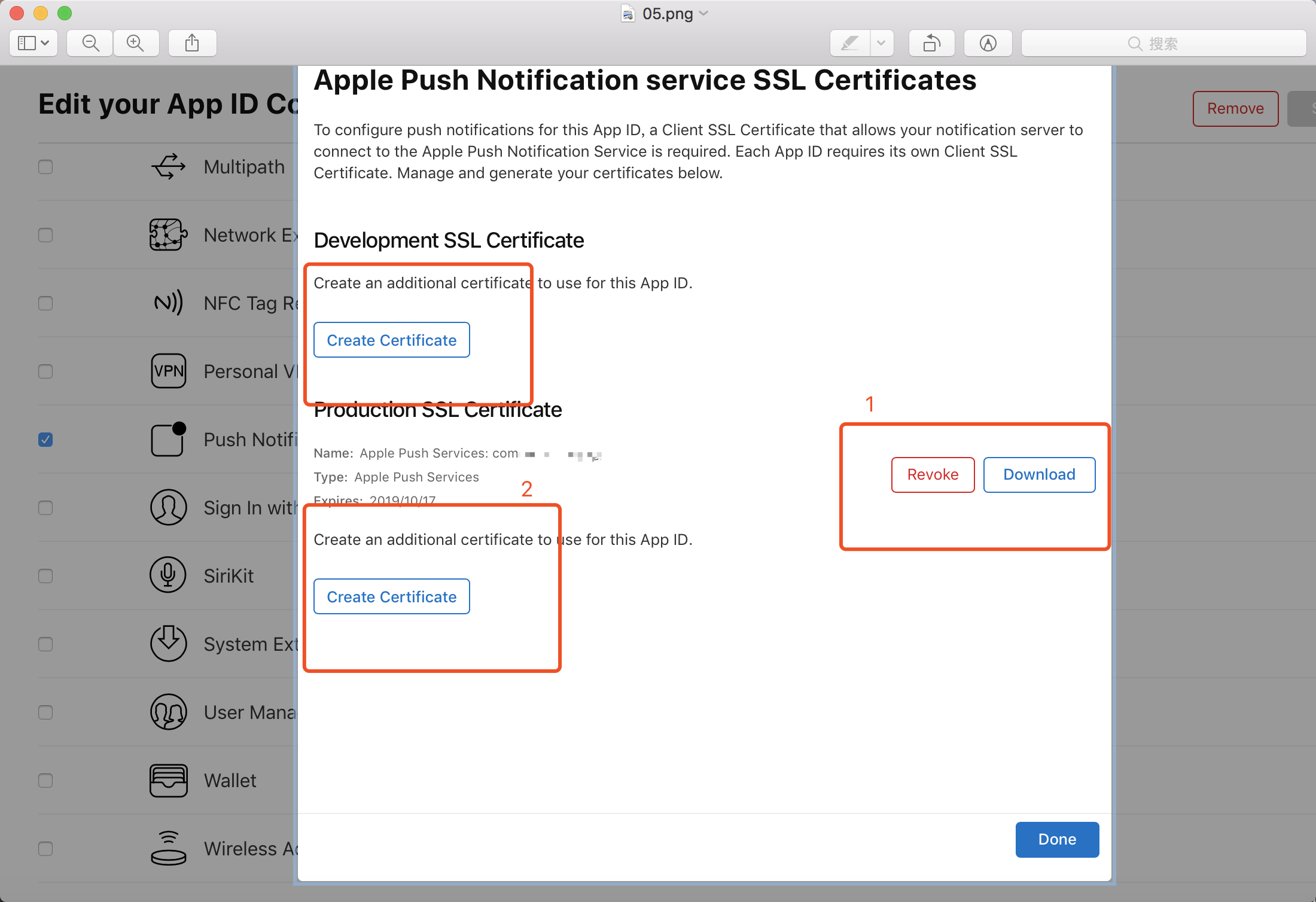Download the Production SSL certificate
The width and height of the screenshot is (1316, 902).
click(x=1039, y=475)
